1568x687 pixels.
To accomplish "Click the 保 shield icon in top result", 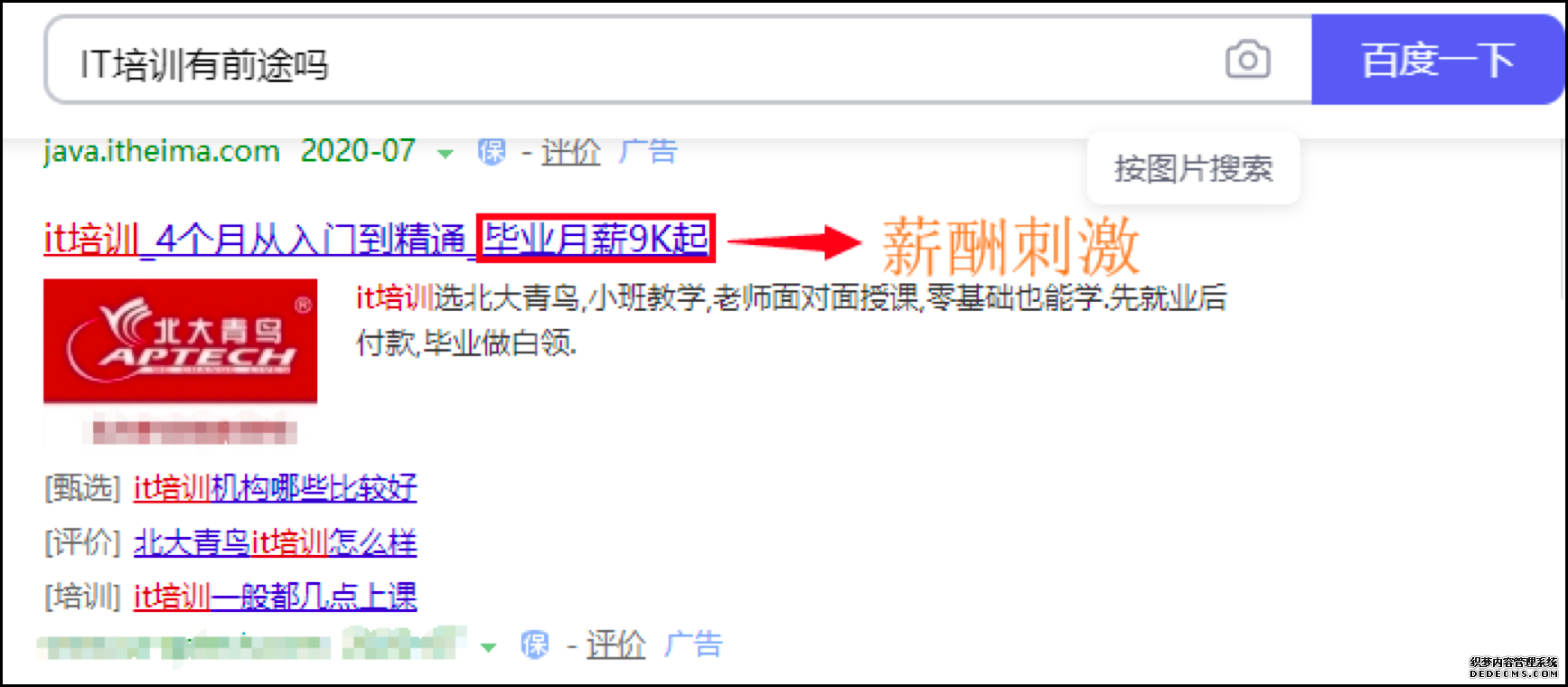I will pyautogui.click(x=491, y=152).
